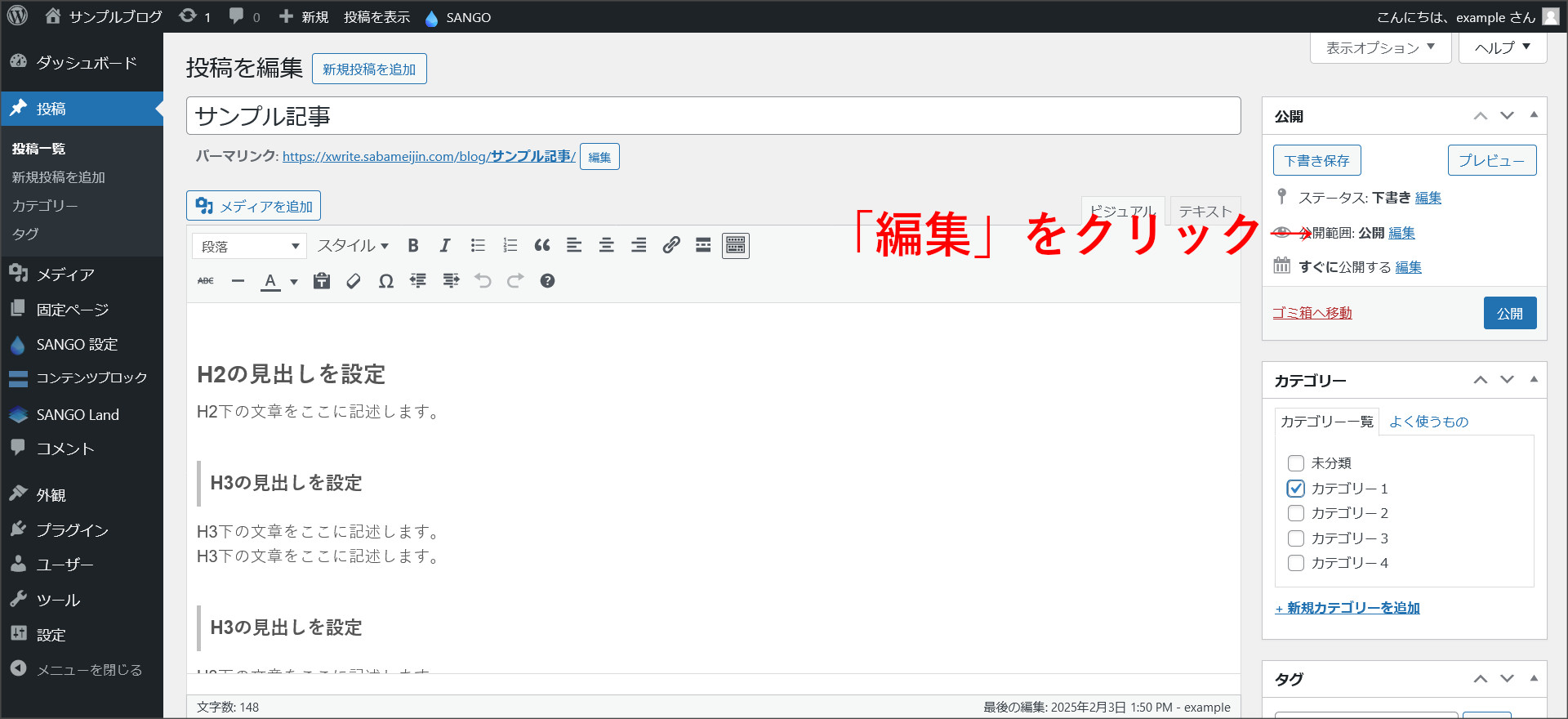1568x719 pixels.
Task: Click the insert link chain icon
Action: point(671,245)
